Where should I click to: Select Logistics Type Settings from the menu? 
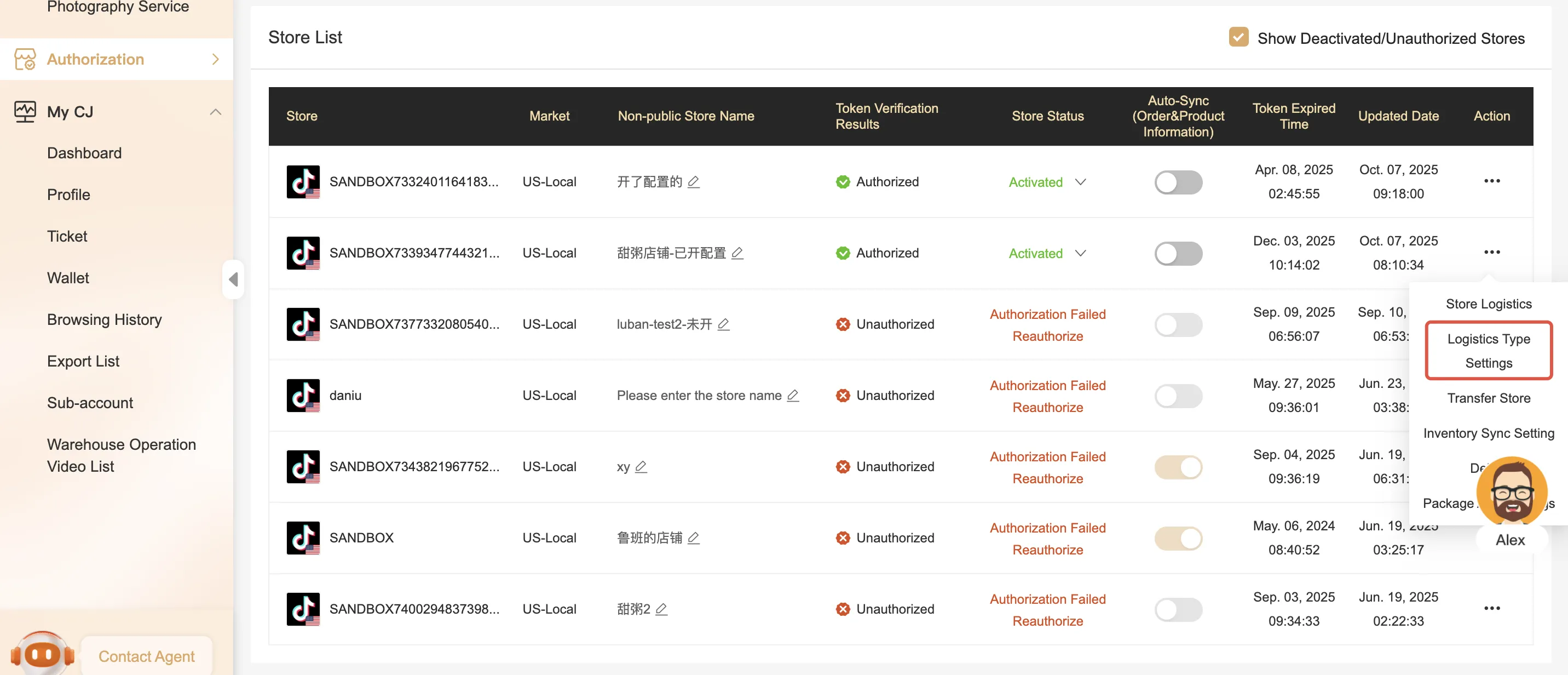[1488, 351]
